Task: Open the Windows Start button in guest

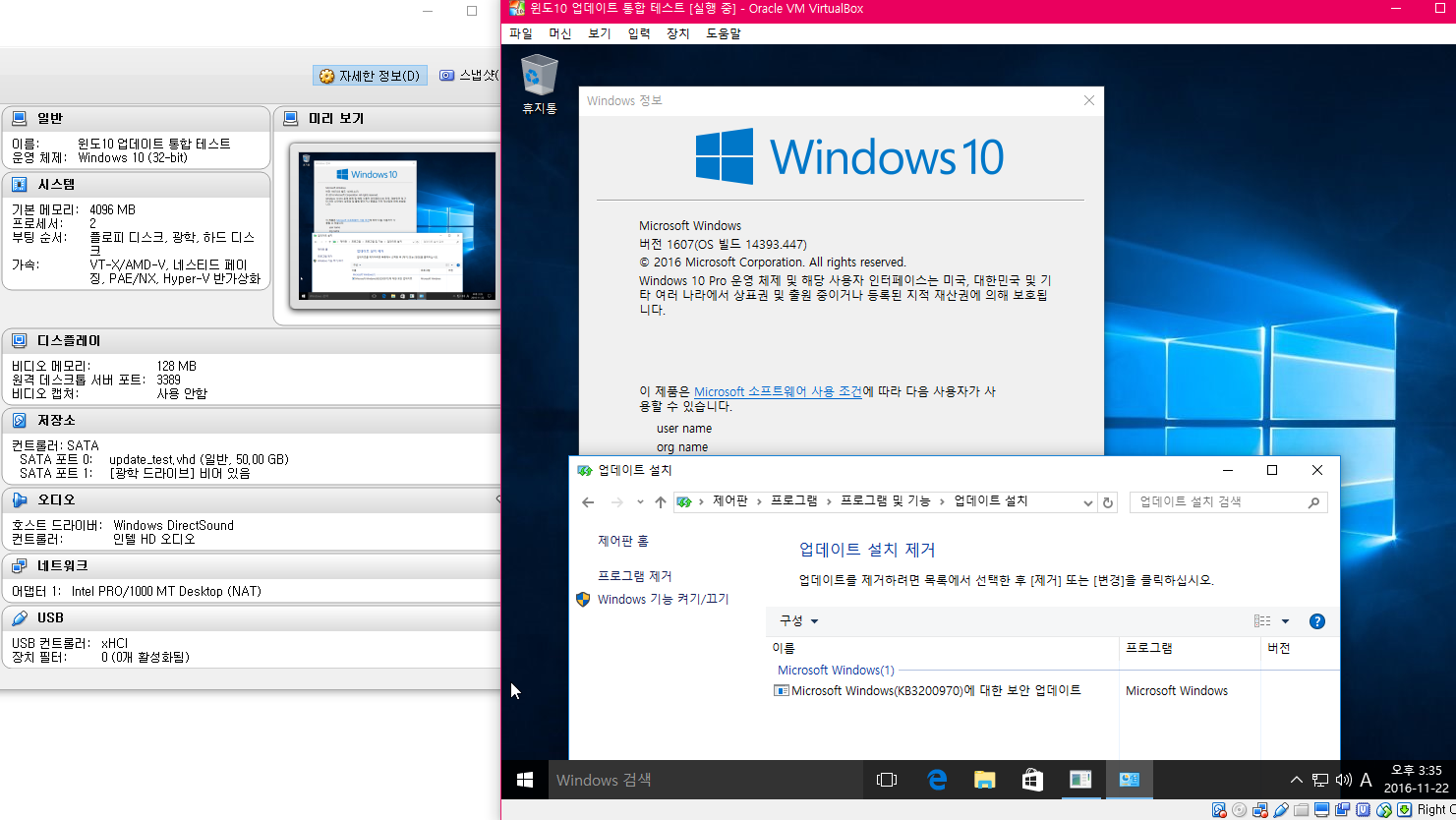Action: tap(525, 780)
